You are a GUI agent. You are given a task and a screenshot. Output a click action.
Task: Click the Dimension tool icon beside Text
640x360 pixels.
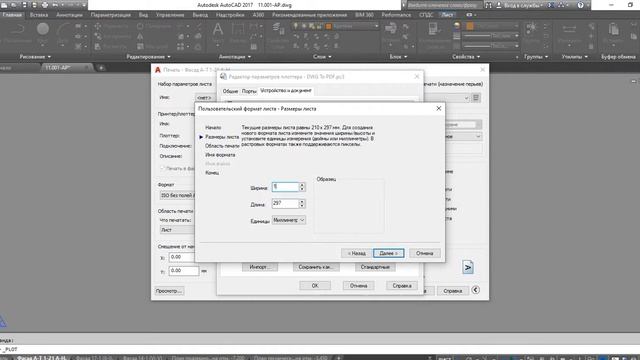(238, 30)
